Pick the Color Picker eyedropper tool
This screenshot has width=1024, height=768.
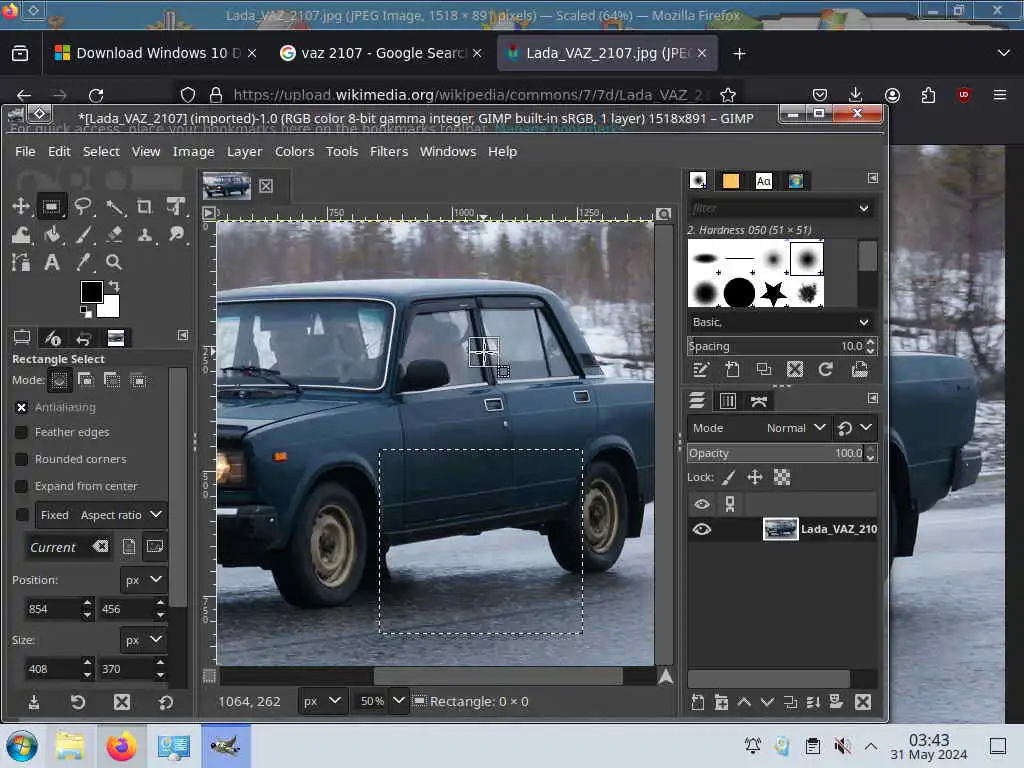(83, 263)
